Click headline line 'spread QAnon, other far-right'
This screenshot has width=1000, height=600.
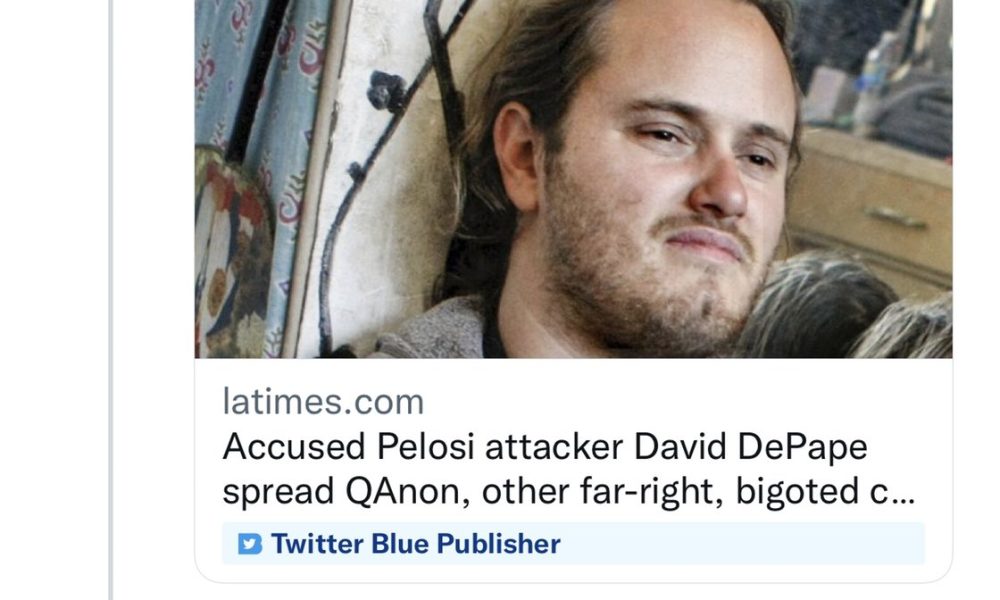point(473,492)
